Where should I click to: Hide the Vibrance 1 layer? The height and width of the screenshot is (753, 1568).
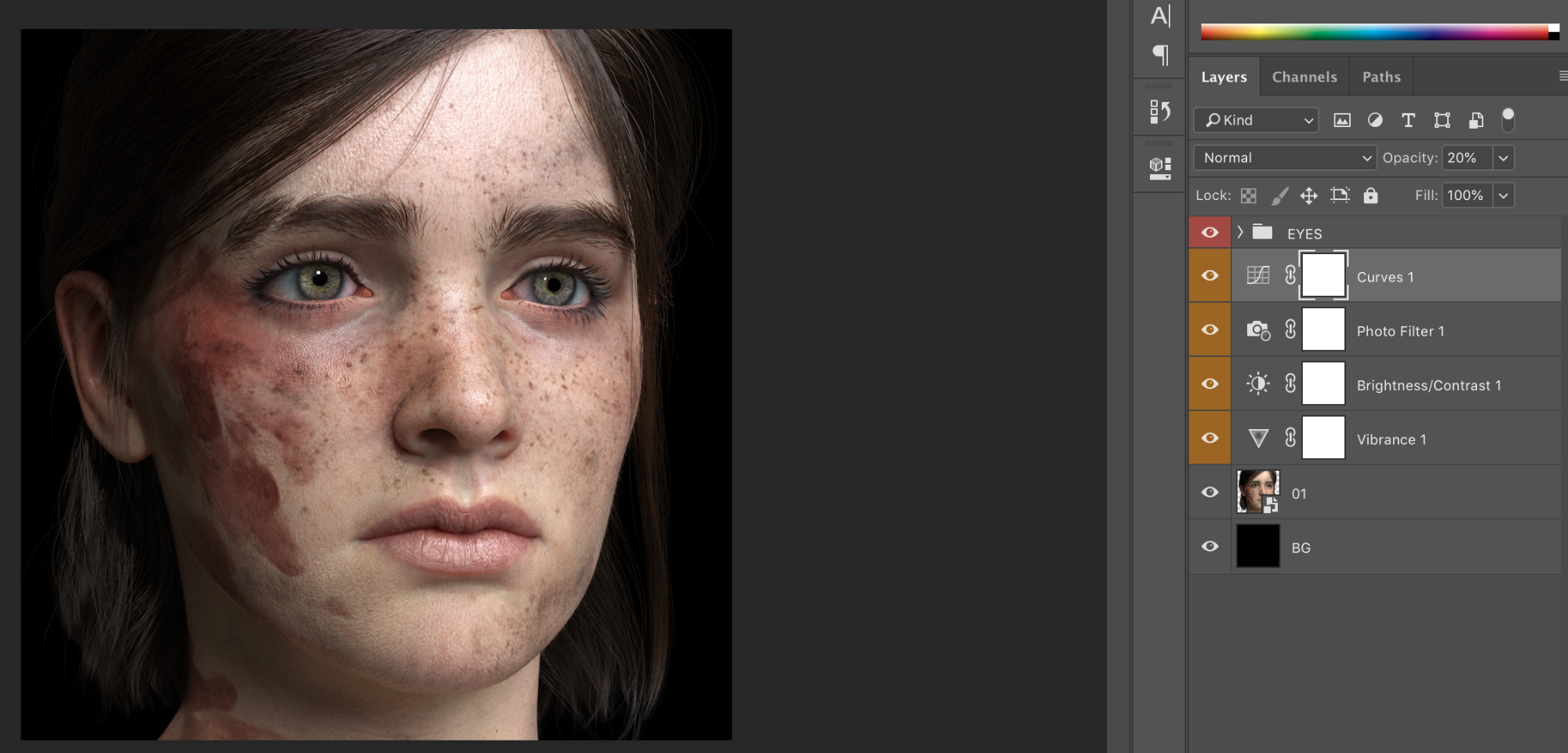point(1210,438)
